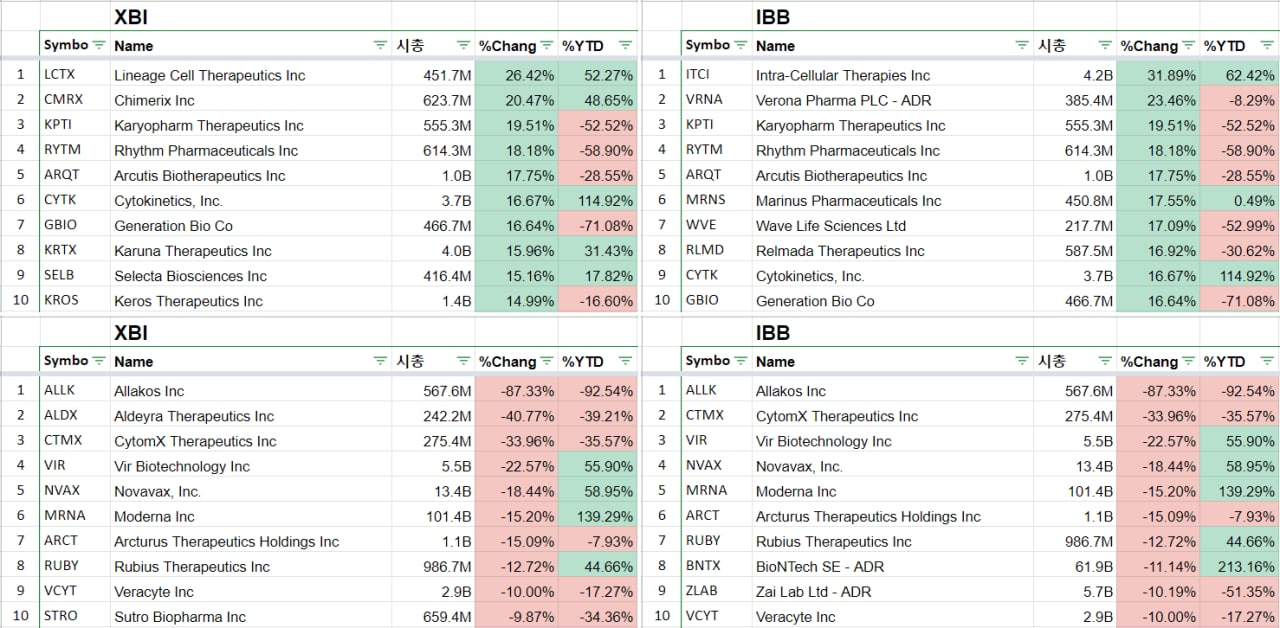This screenshot has height=628, width=1280.
Task: Click the KROS symbol cell
Action: coord(75,300)
